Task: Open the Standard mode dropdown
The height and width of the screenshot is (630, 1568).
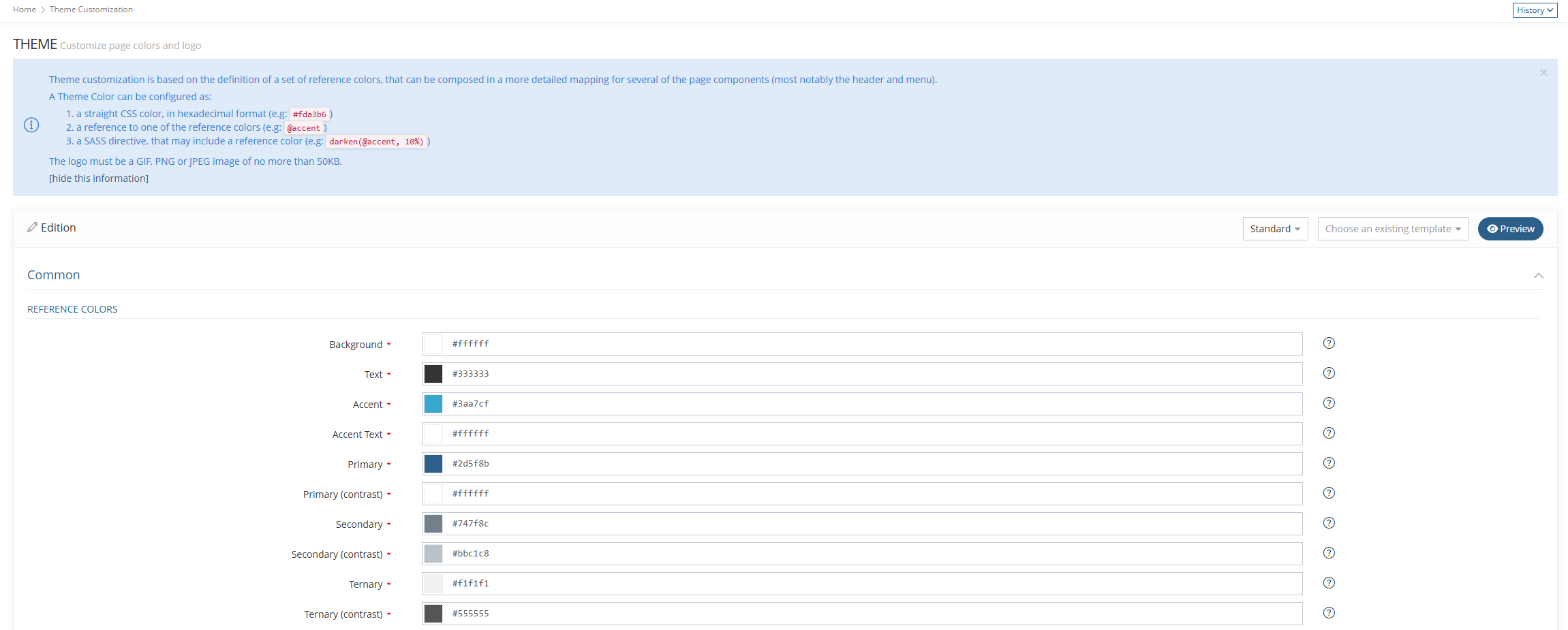Action: 1274,229
